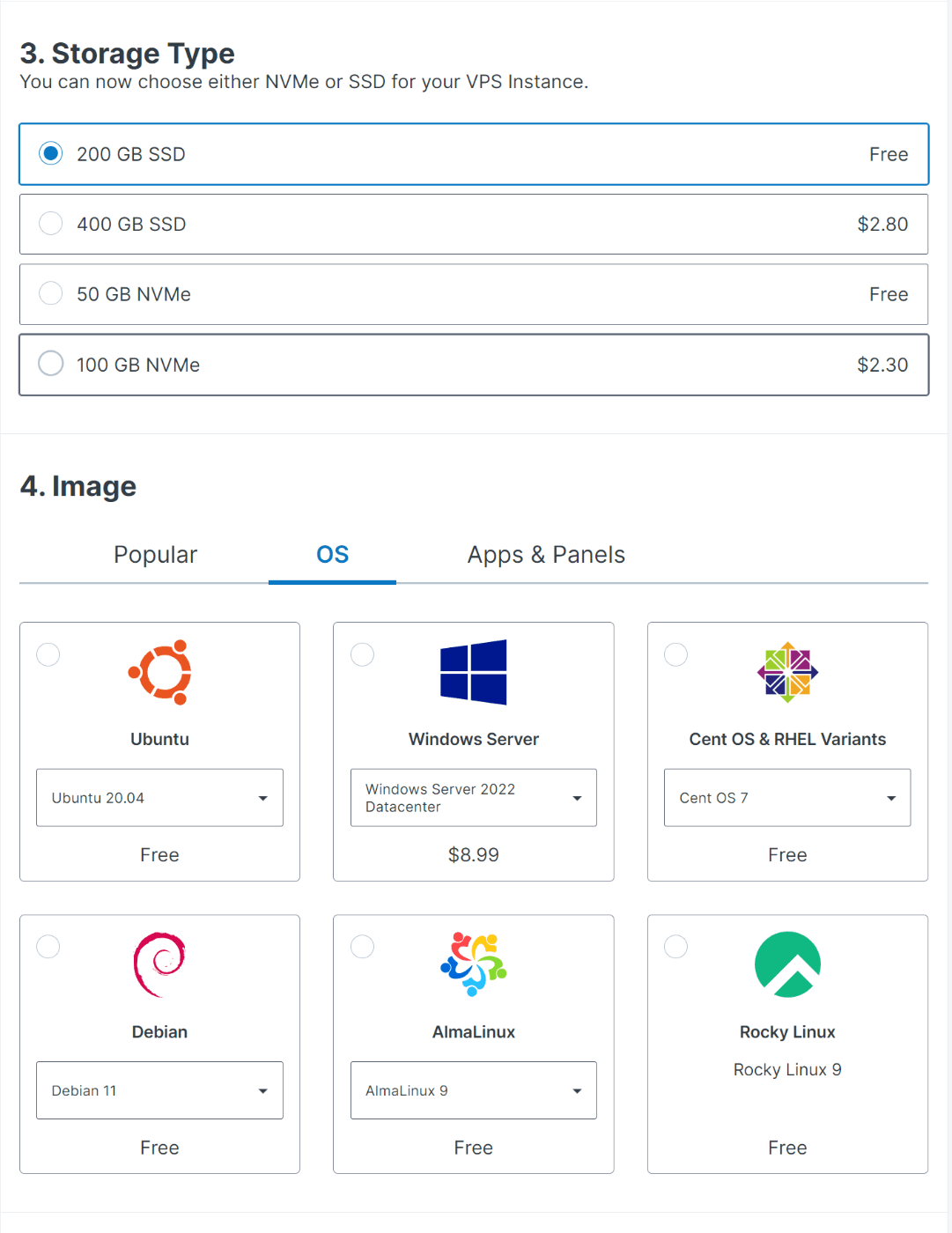Click the '50 GB NVMe' label text
952x1233 pixels.
coord(134,294)
